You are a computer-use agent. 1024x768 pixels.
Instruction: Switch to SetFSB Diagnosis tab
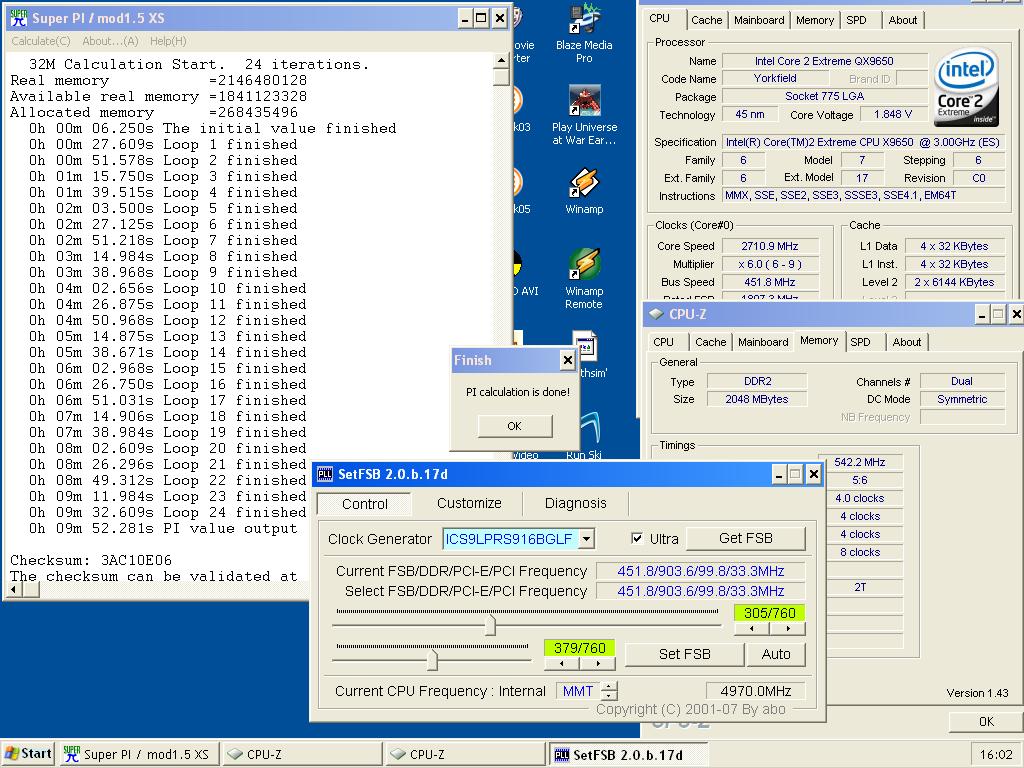point(575,503)
